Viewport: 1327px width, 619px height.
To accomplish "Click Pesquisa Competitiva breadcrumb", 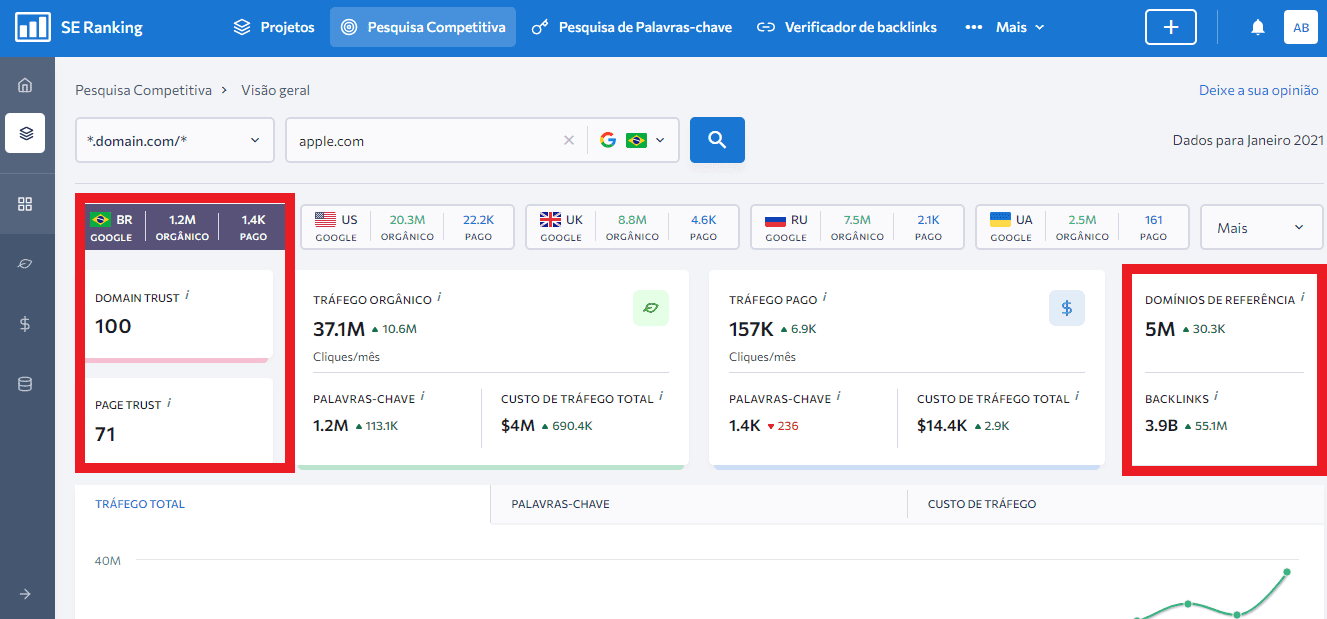I will pyautogui.click(x=143, y=90).
